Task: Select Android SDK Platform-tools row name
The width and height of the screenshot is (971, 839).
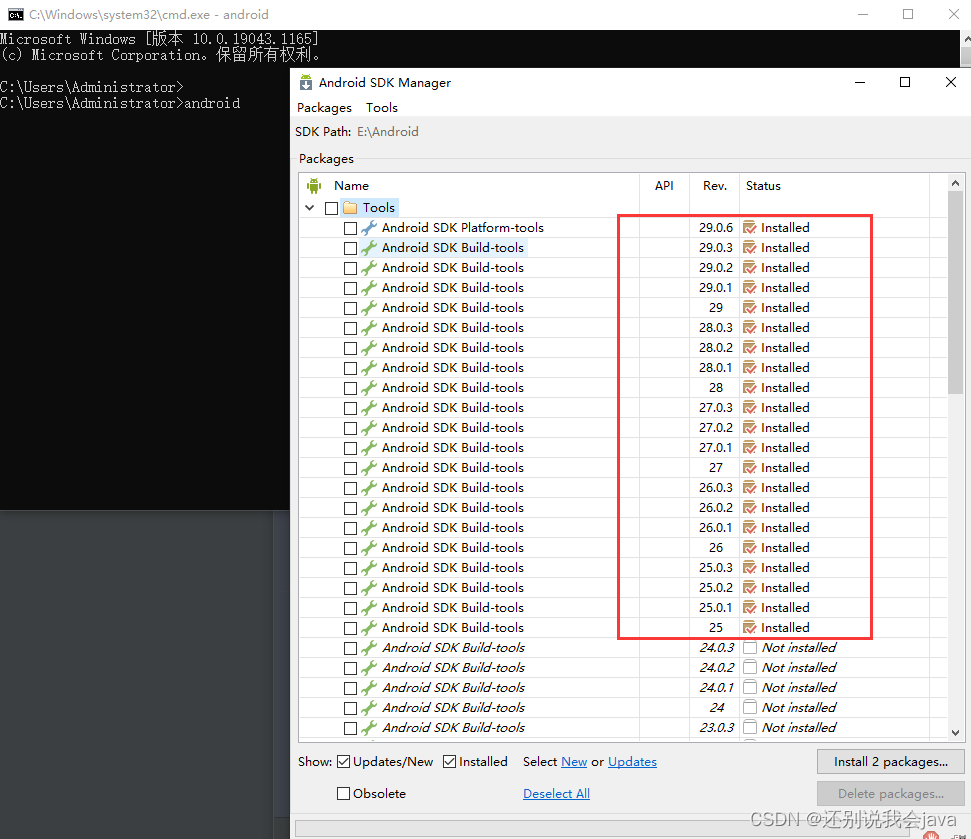Action: (x=463, y=228)
